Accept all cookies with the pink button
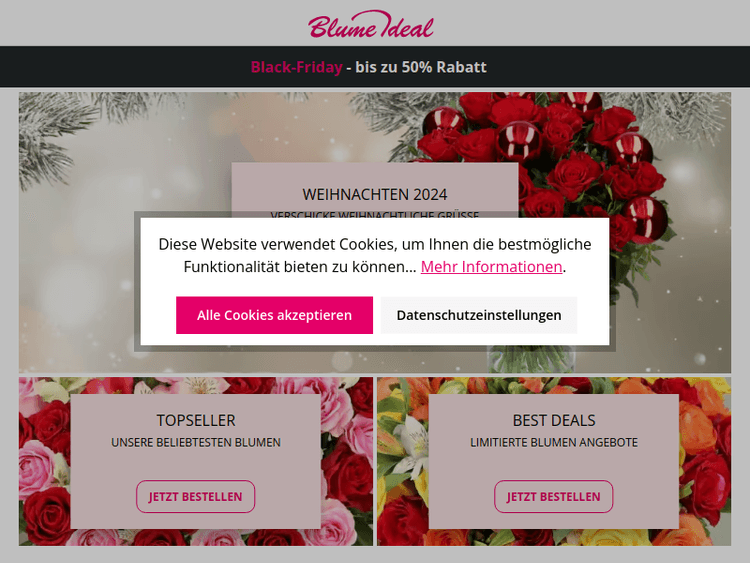This screenshot has width=750, height=563. tap(274, 315)
